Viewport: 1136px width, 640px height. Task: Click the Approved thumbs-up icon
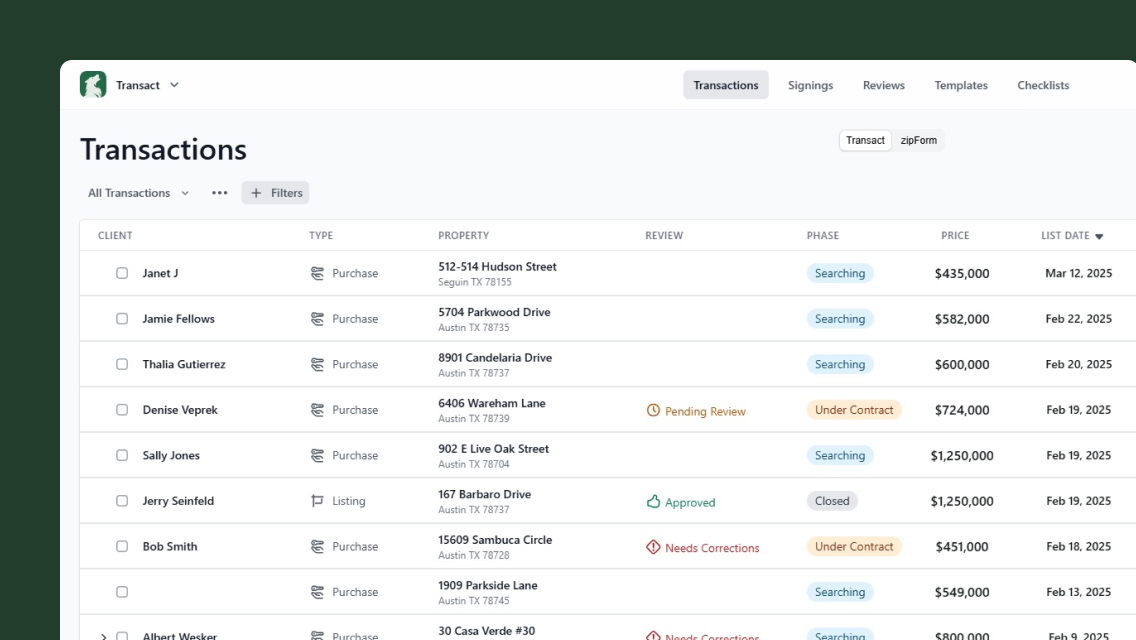pos(654,502)
